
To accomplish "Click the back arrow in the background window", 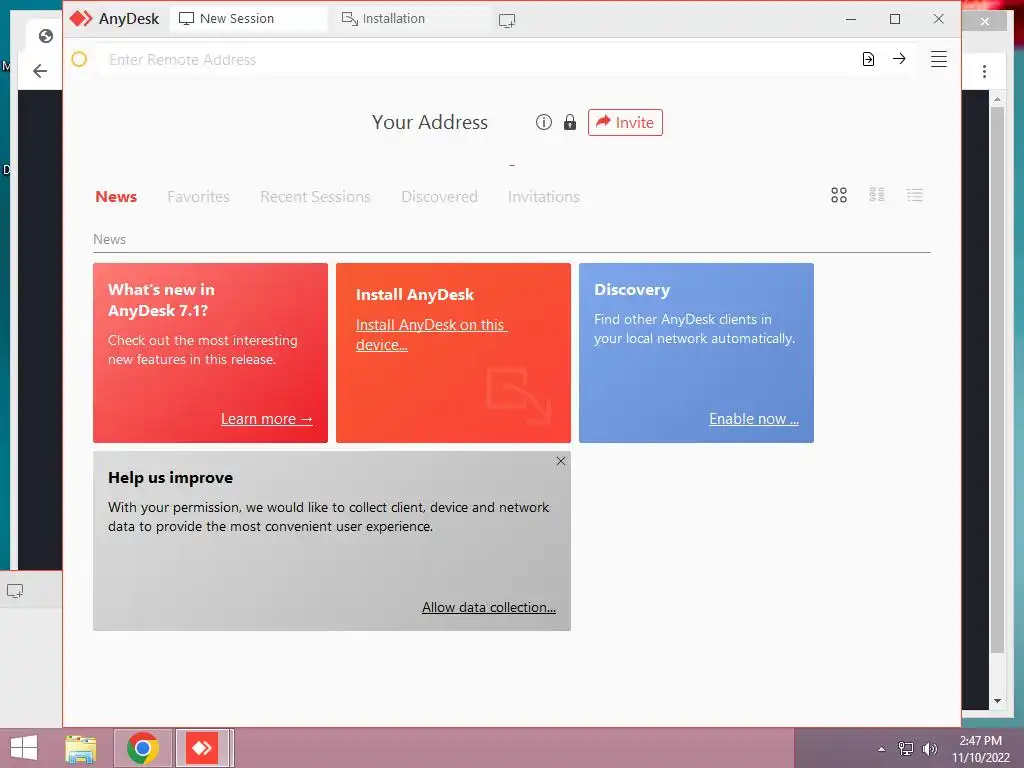I will point(40,71).
